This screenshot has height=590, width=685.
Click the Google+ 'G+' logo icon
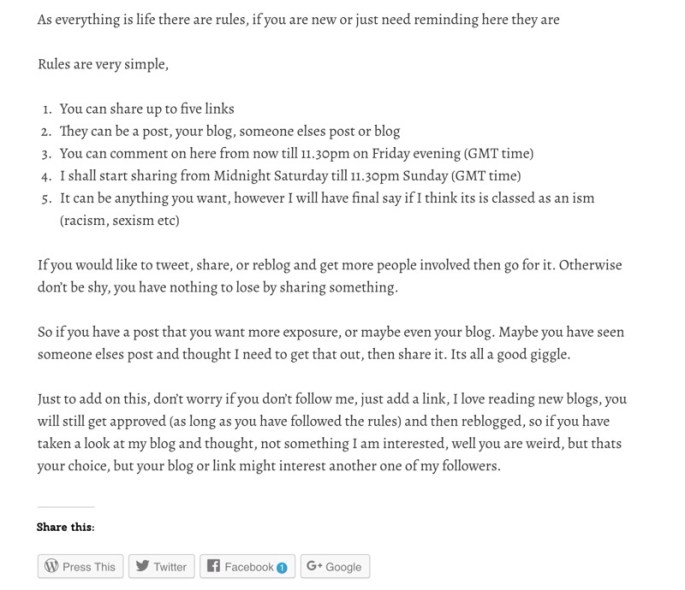(314, 566)
